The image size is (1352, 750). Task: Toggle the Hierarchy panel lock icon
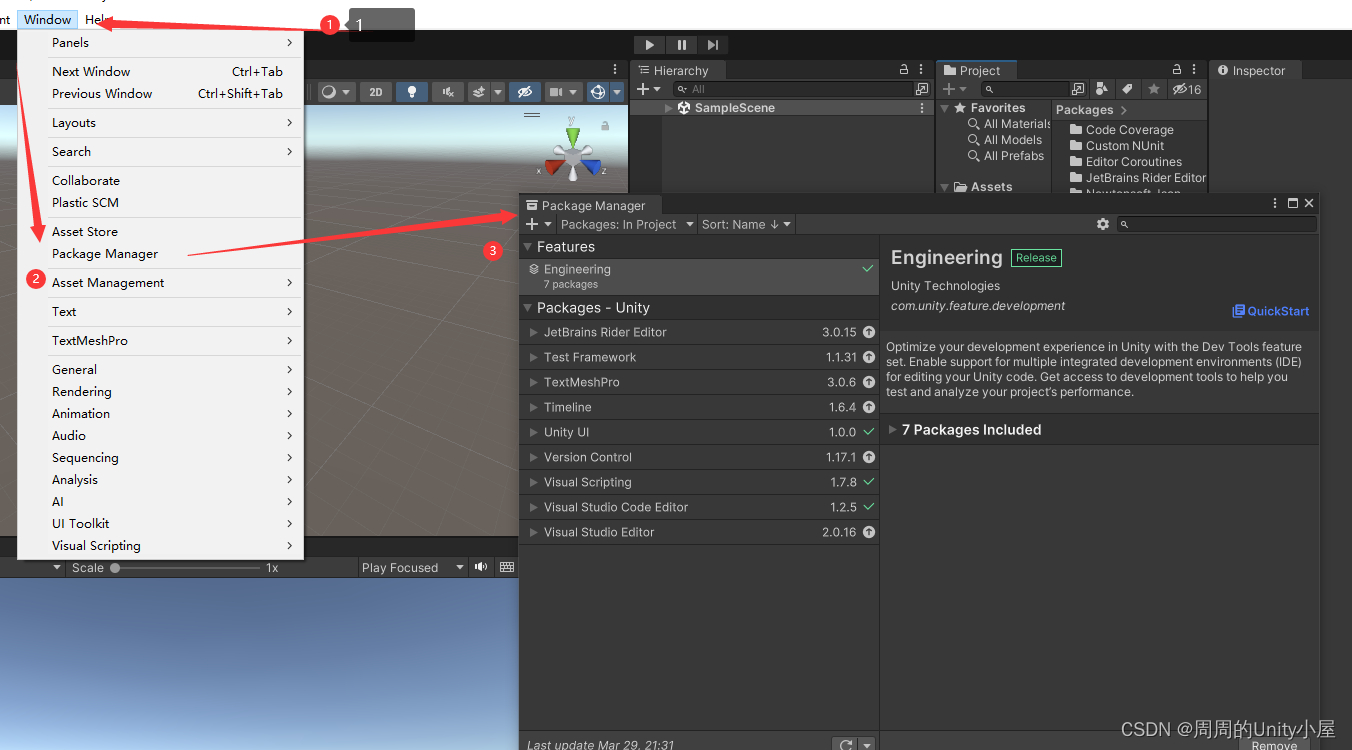tap(905, 69)
